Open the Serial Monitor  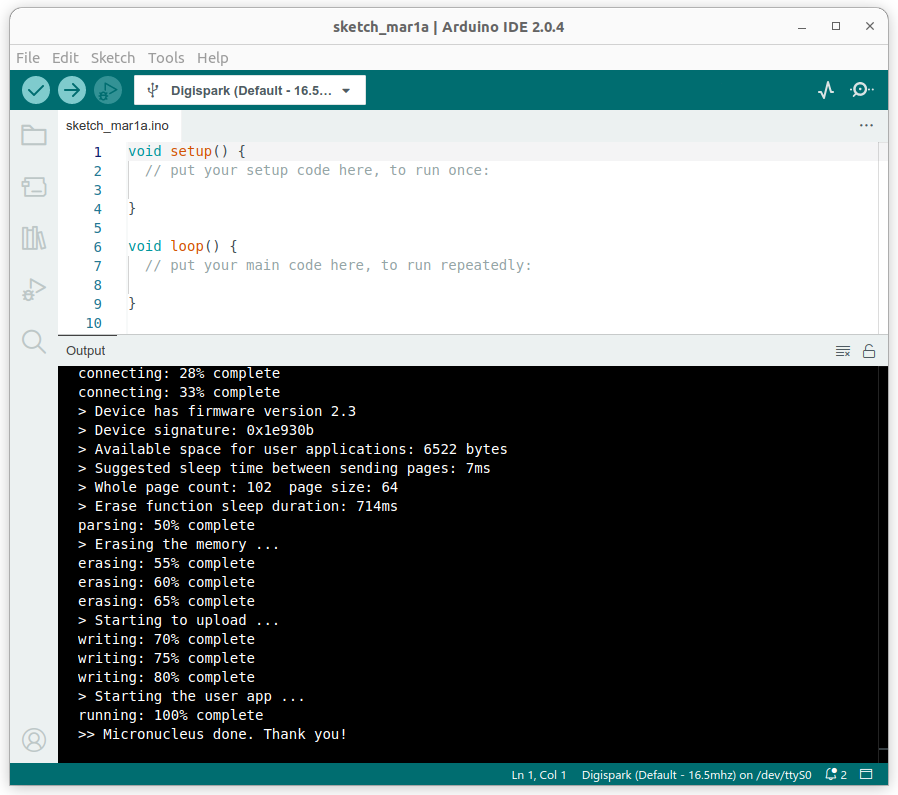861,90
